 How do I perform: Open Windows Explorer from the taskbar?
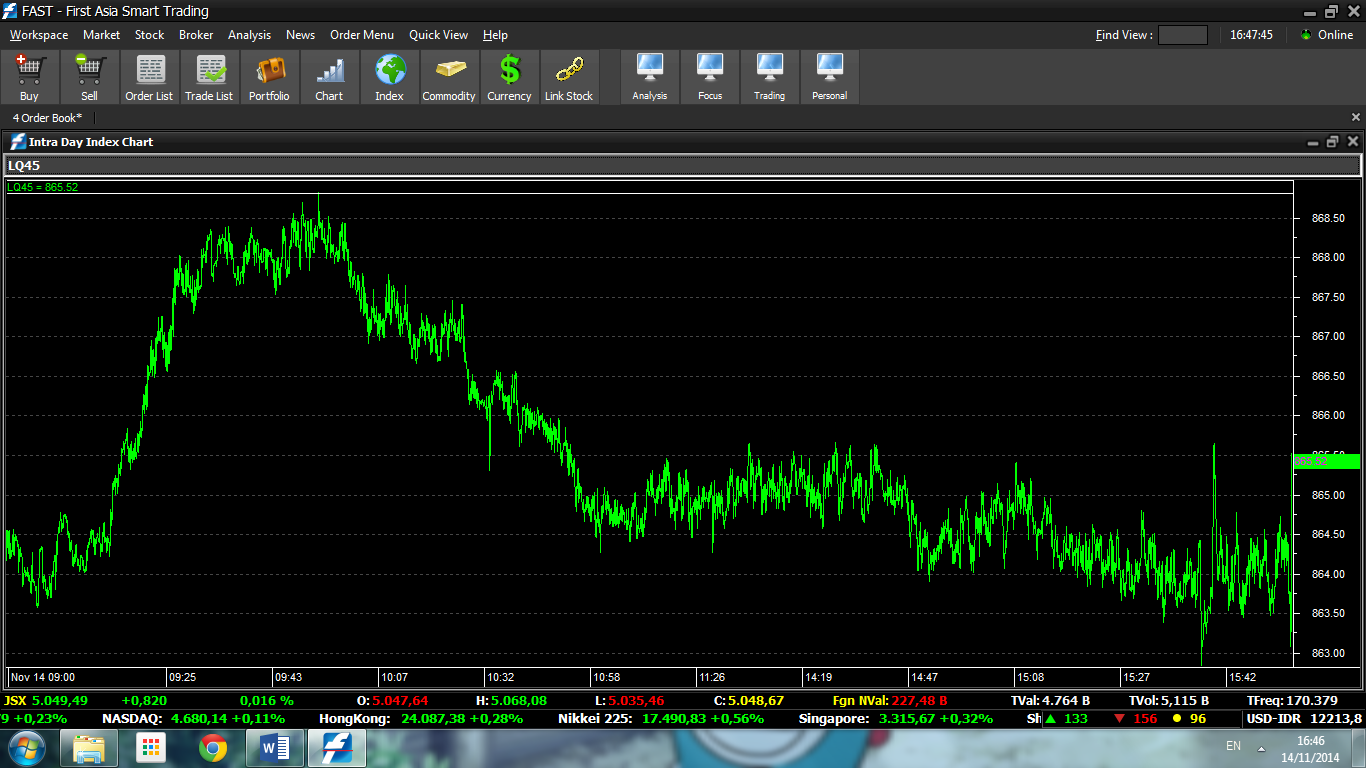(x=89, y=748)
